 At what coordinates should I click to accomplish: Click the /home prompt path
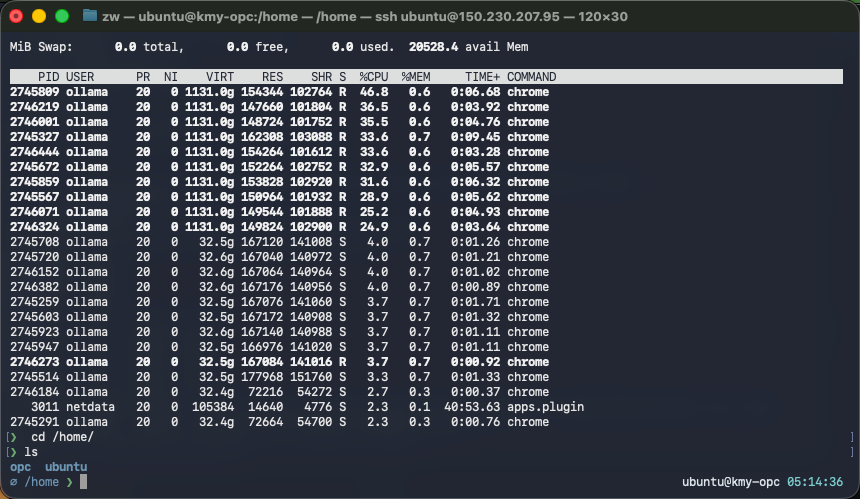[x=42, y=482]
